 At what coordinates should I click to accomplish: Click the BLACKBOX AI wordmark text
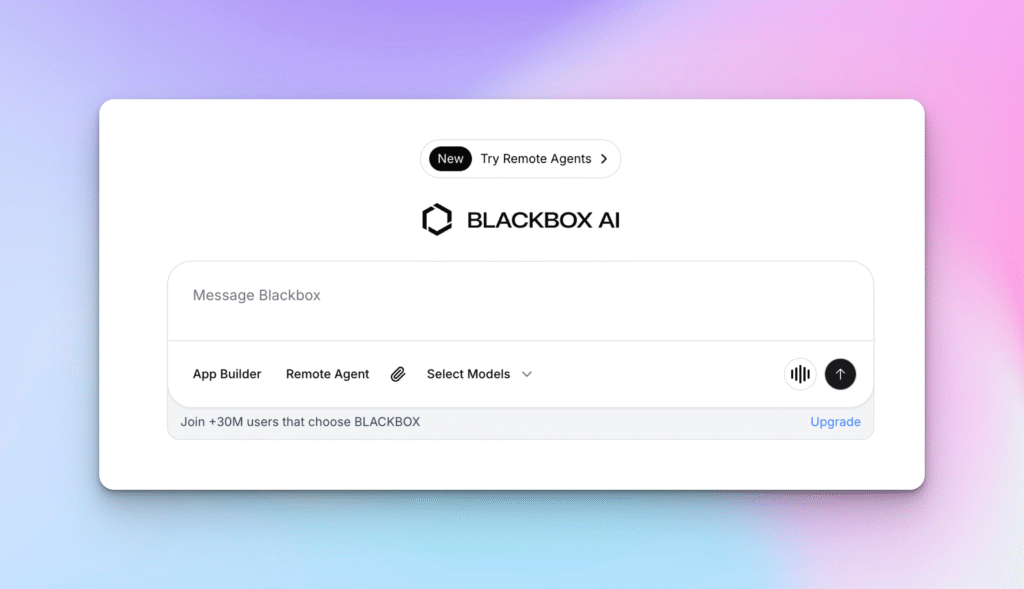543,220
